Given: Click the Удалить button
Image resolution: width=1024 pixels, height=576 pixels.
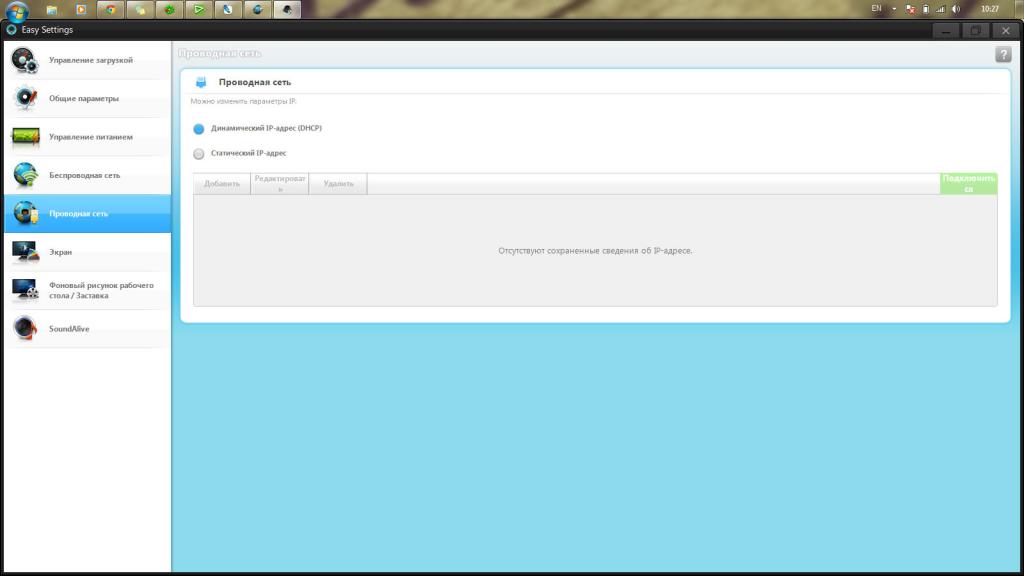Looking at the screenshot, I should point(338,184).
